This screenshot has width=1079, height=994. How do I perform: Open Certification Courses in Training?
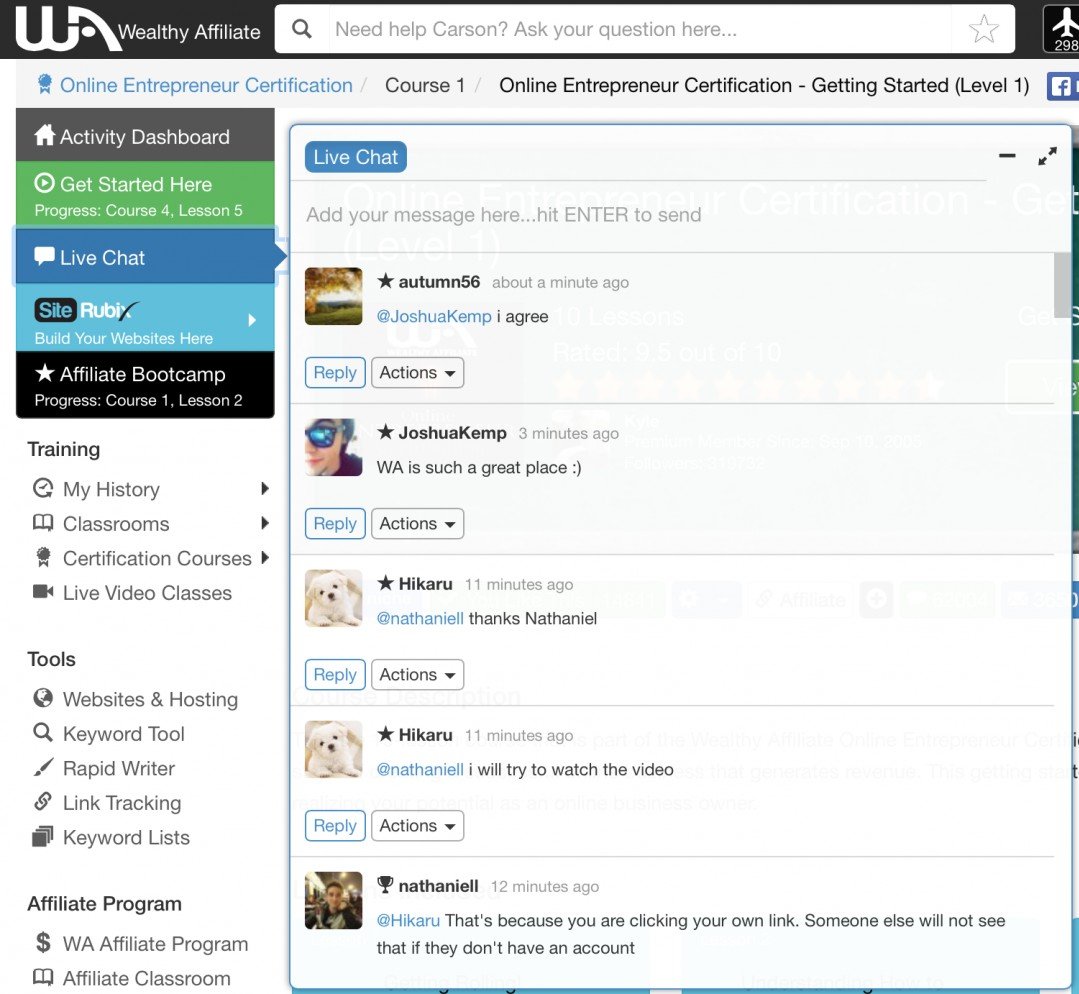(157, 558)
